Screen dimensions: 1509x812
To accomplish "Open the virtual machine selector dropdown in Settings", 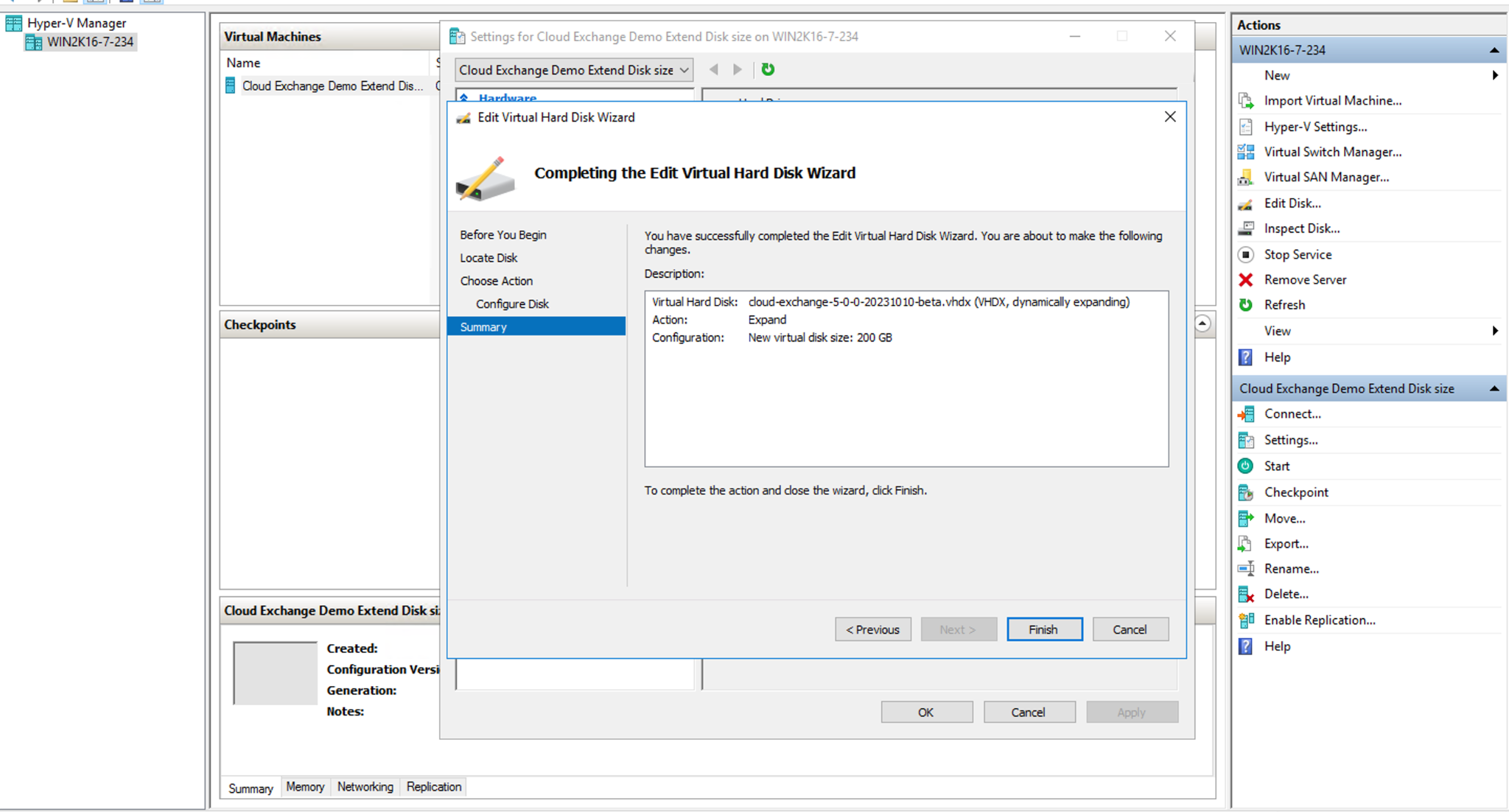I will coord(574,70).
